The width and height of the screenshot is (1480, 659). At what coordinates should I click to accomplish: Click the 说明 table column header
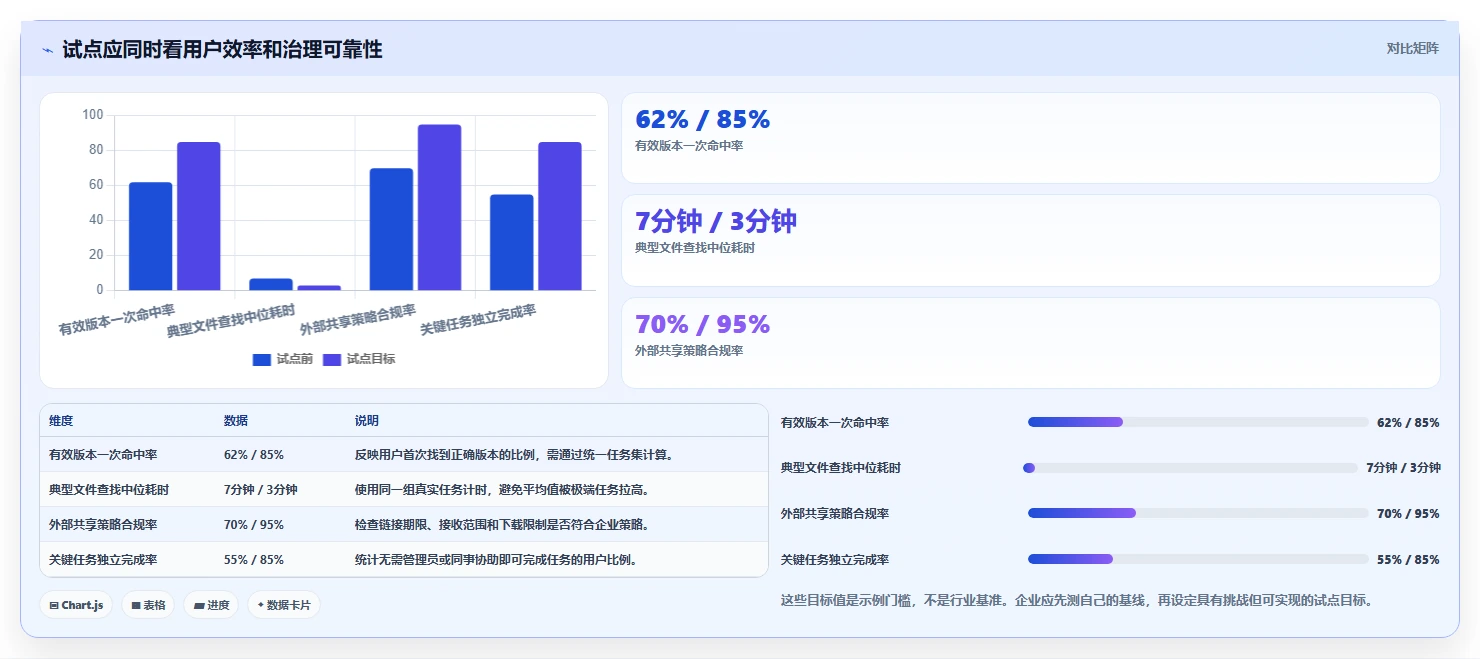coord(367,421)
